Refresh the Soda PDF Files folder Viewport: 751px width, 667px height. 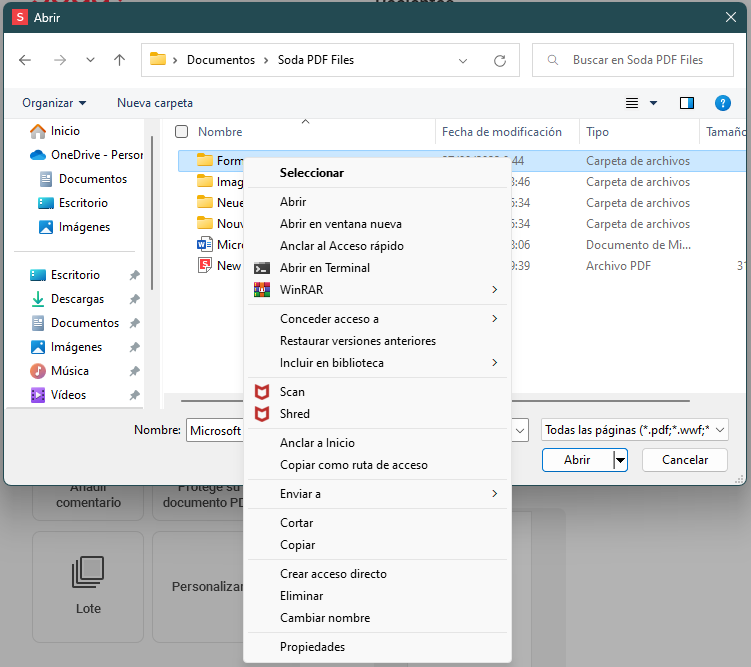click(500, 60)
